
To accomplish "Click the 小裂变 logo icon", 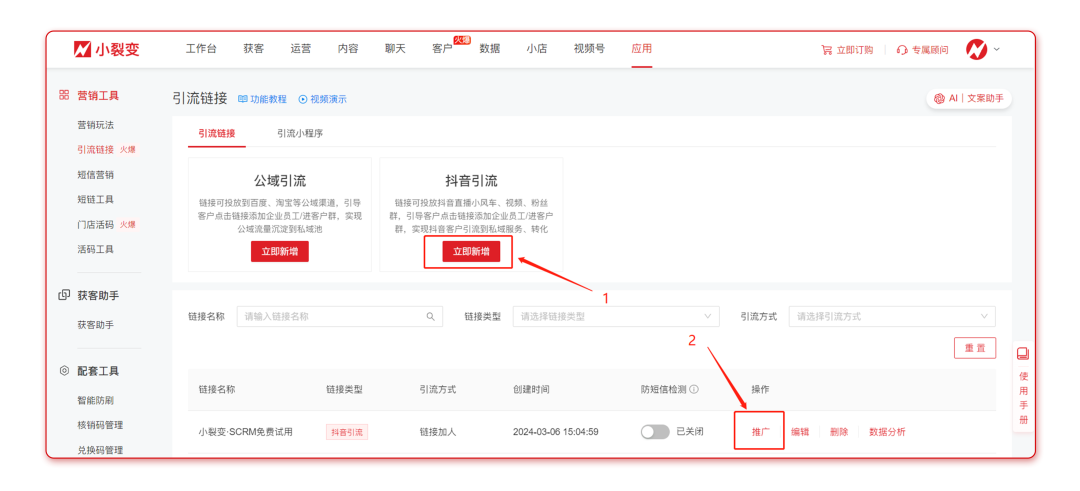I will (82, 49).
